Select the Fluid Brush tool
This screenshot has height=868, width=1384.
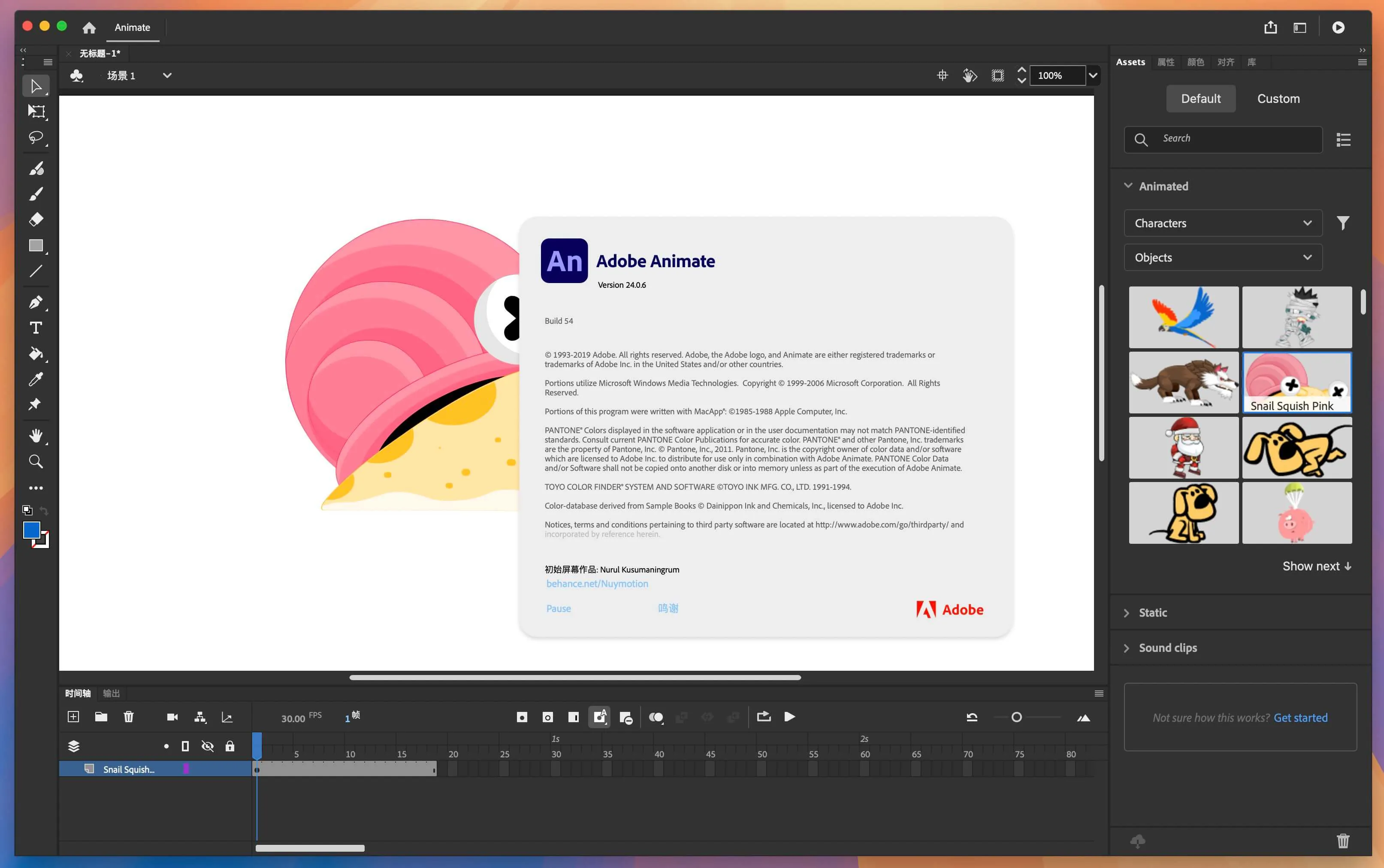[36, 168]
